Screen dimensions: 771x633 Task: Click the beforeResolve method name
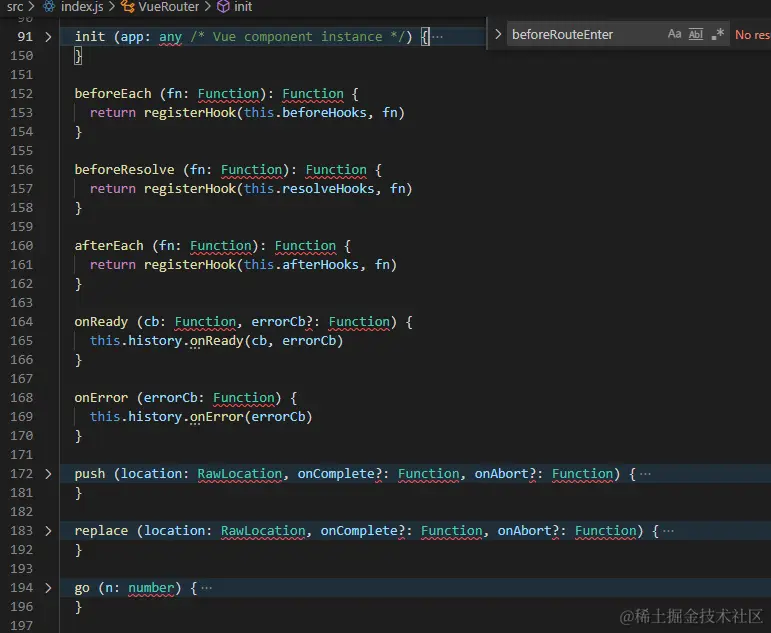[124, 170]
